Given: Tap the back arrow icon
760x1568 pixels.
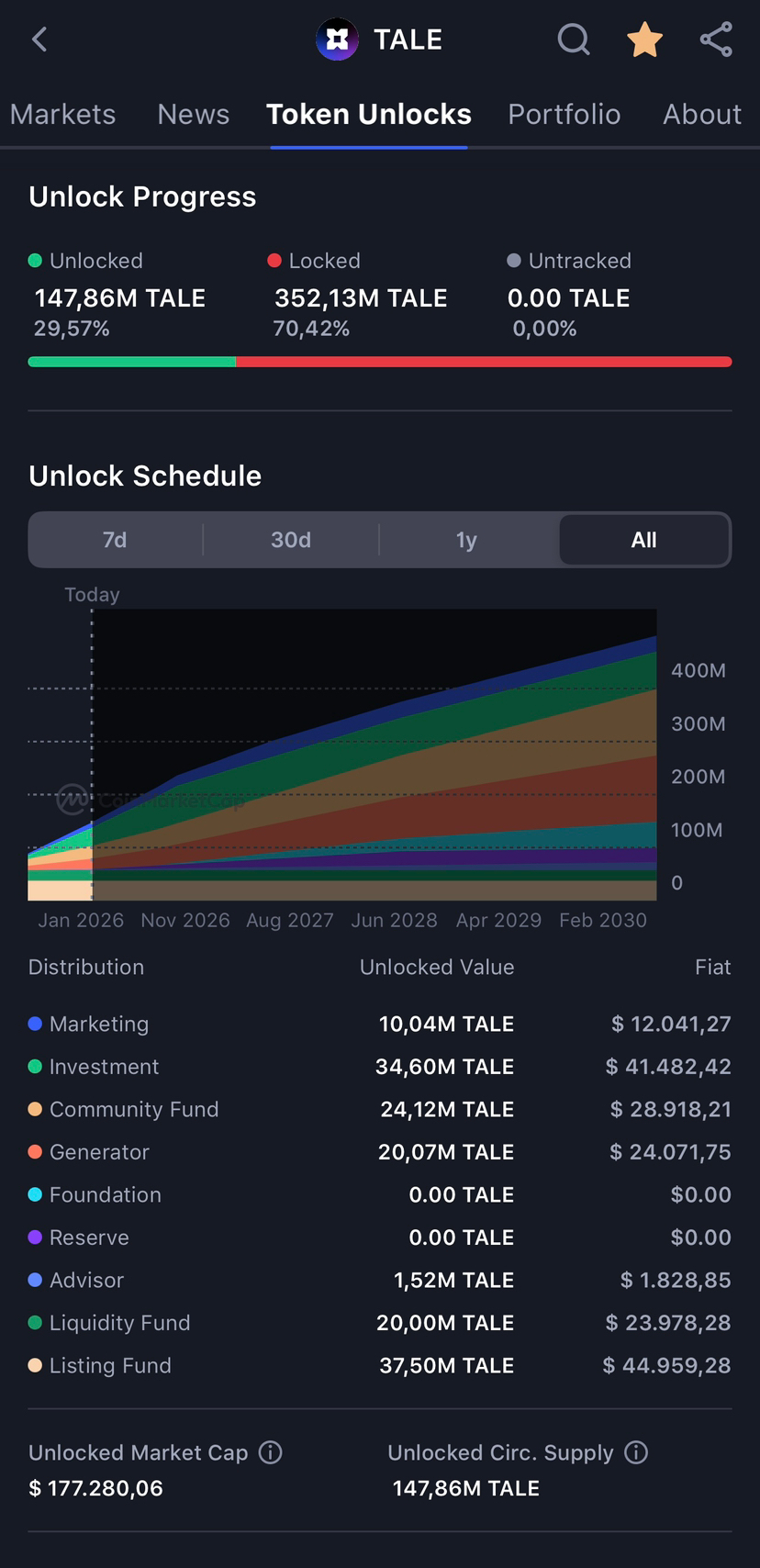Looking at the screenshot, I should point(39,39).
